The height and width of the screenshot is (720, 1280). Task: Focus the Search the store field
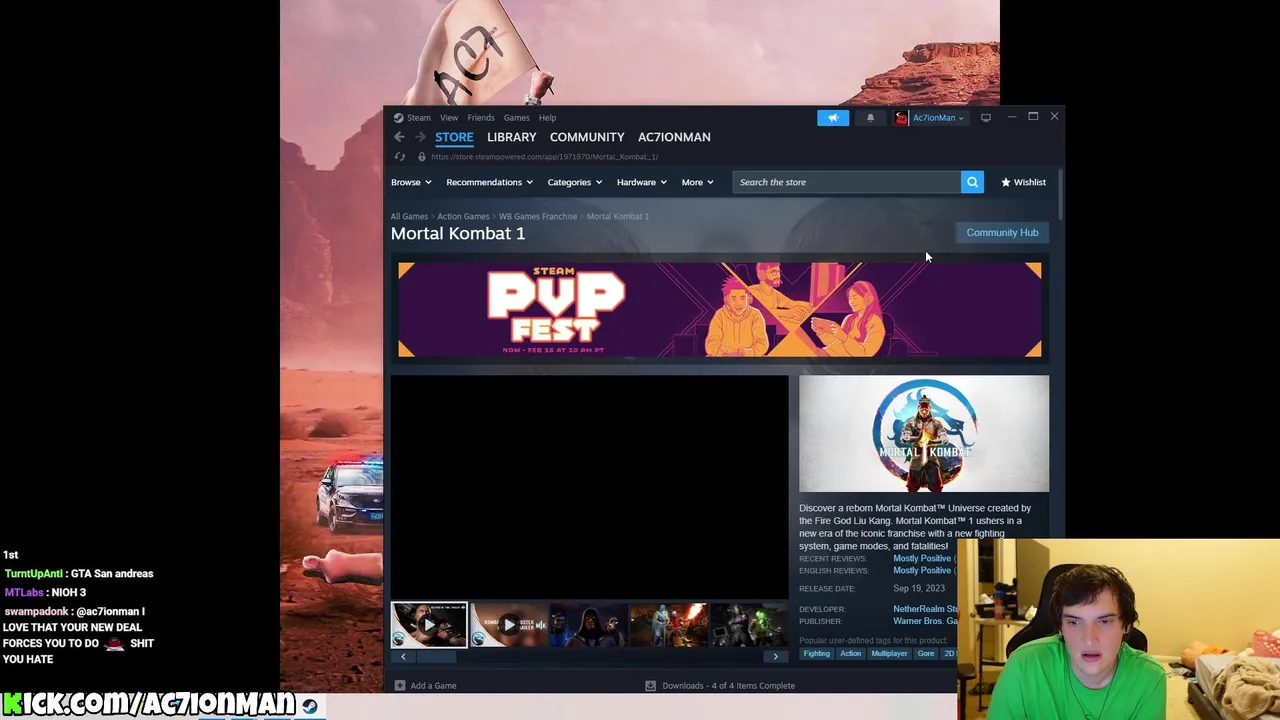click(847, 182)
